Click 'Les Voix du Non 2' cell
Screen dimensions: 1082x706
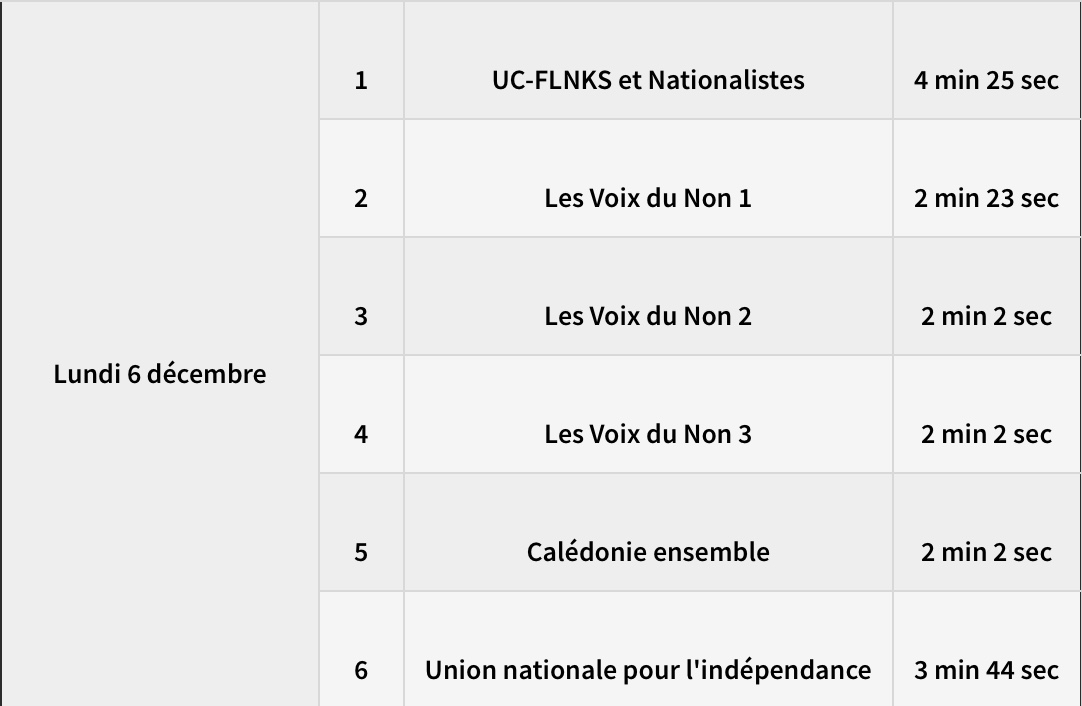[648, 317]
